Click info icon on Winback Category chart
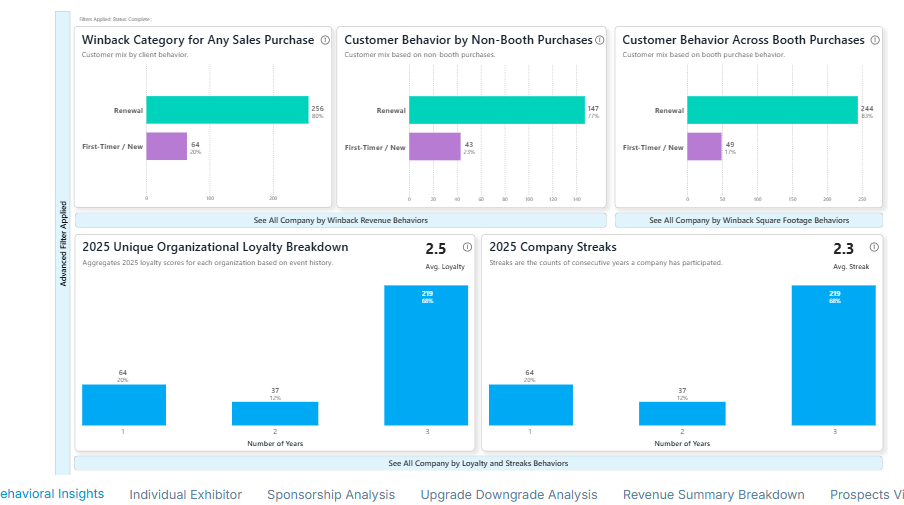The width and height of the screenshot is (904, 505). point(325,41)
